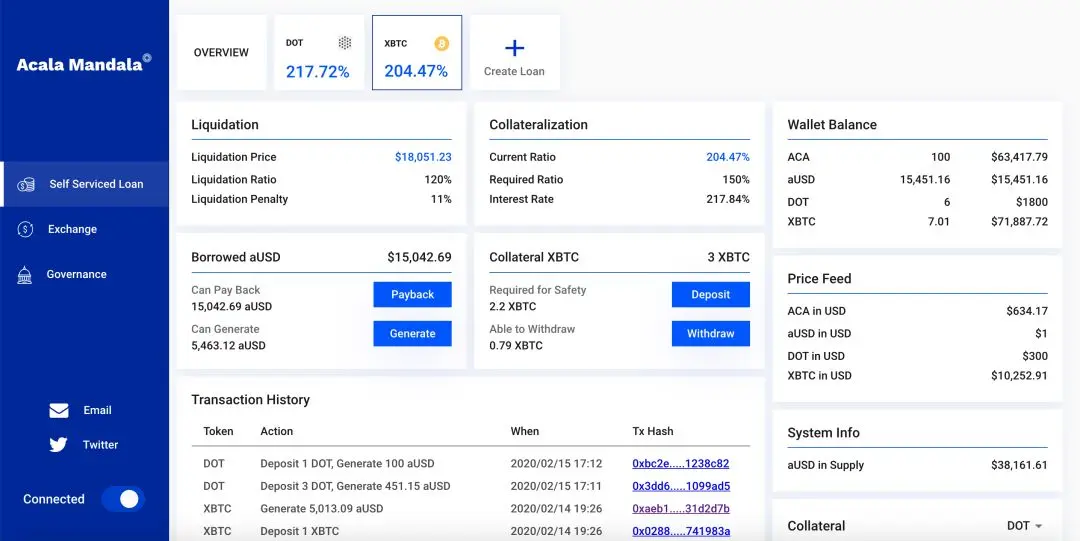
Task: Click the Current Ratio 204.47% value
Action: (x=728, y=157)
